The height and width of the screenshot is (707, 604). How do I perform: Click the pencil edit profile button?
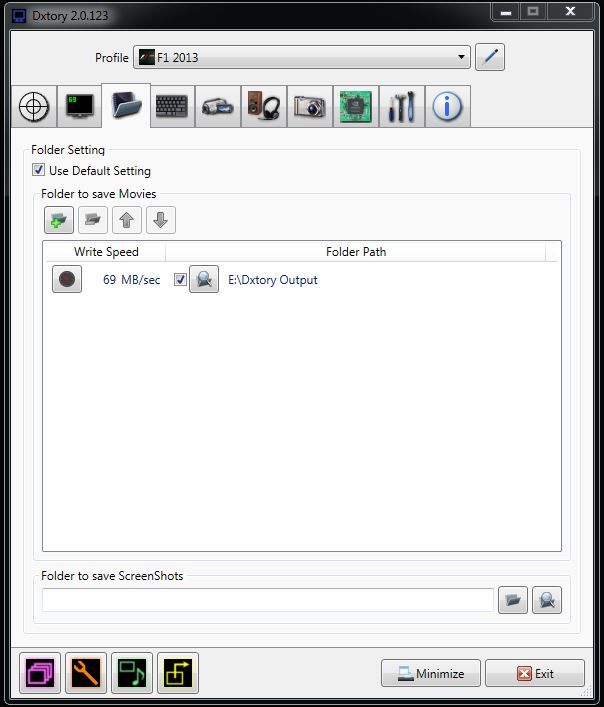click(x=490, y=57)
